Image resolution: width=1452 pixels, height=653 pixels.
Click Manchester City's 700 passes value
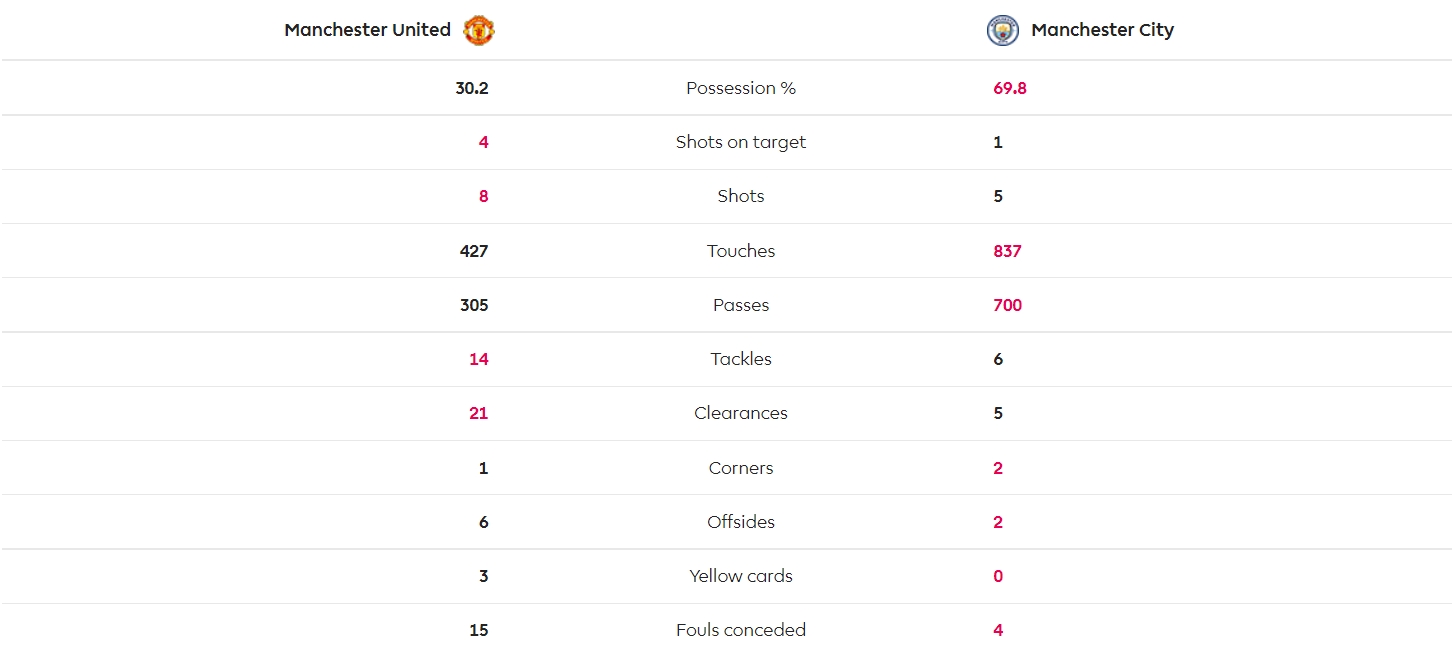click(1007, 305)
